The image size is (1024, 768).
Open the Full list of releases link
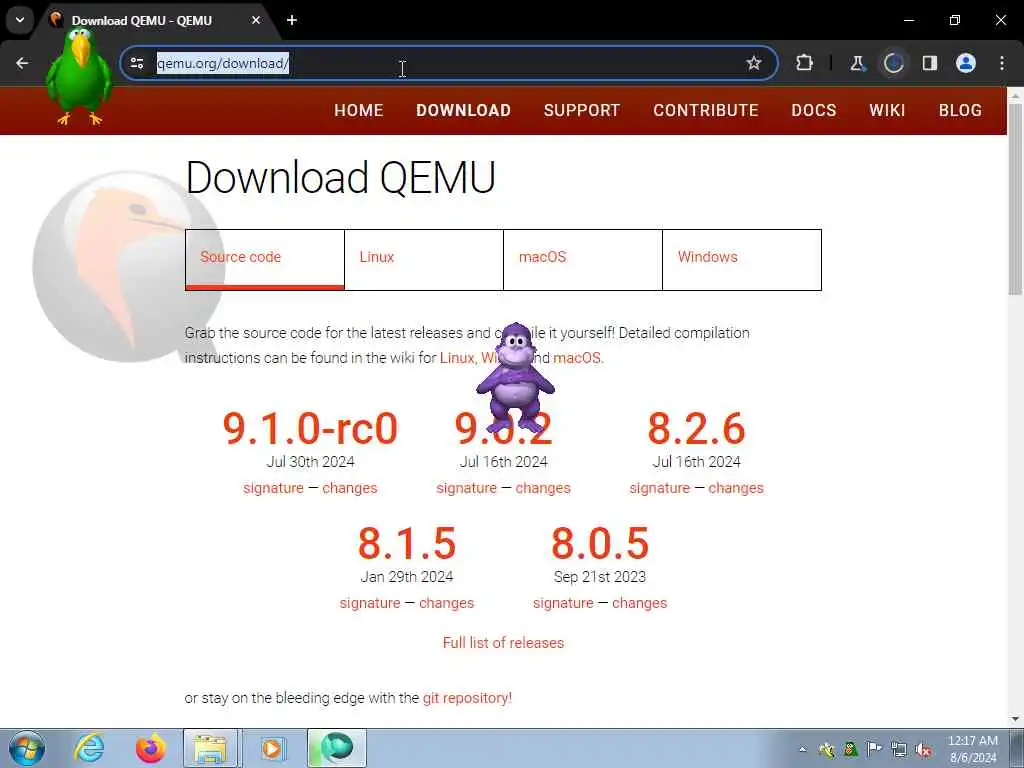(x=504, y=643)
